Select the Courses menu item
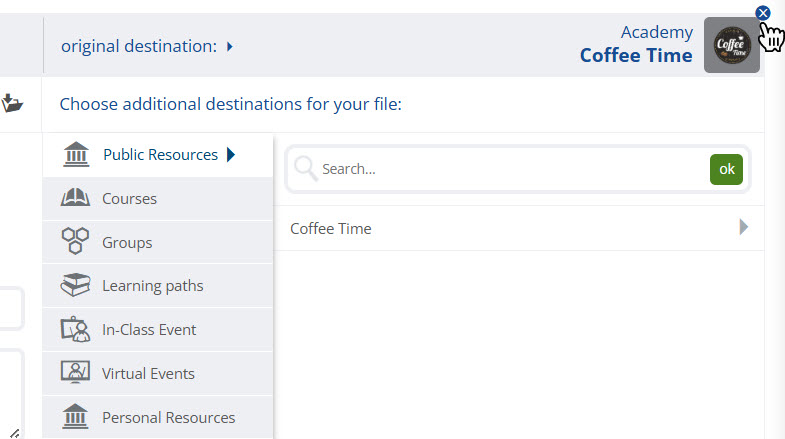Viewport: 785px width, 439px height. tap(129, 199)
